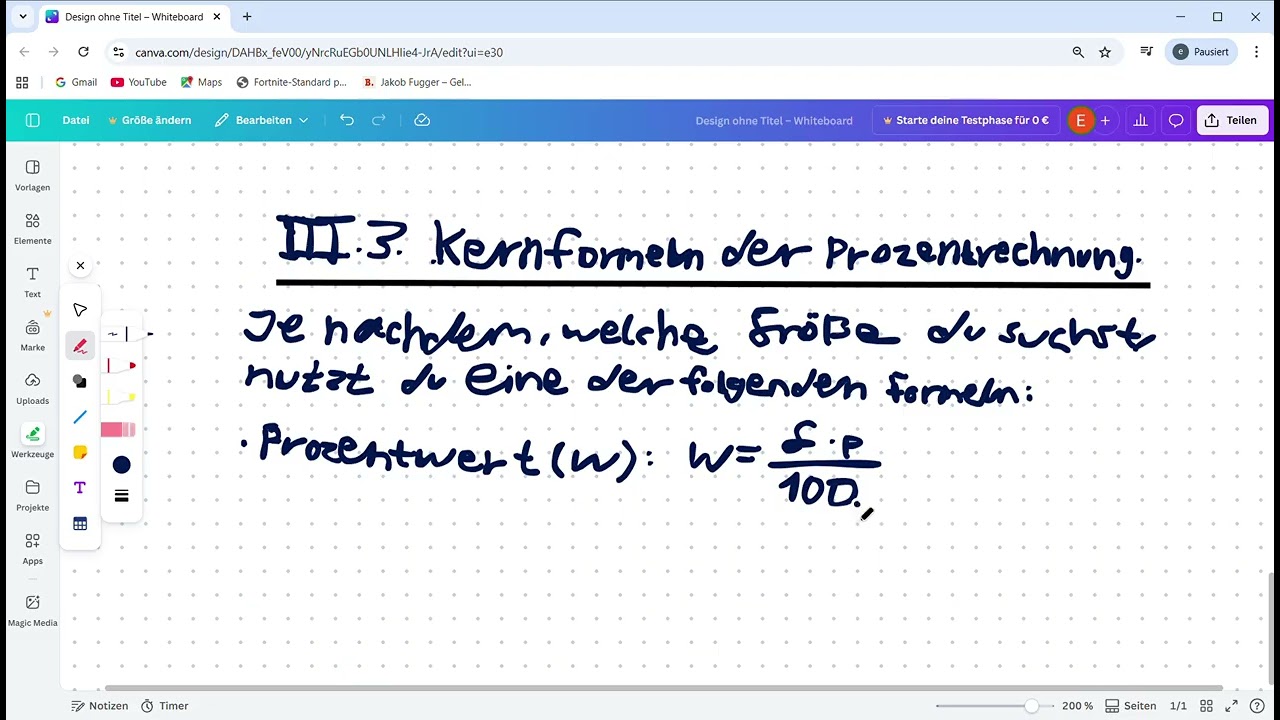
Task: Open Elemente in sidebar
Action: (x=33, y=228)
